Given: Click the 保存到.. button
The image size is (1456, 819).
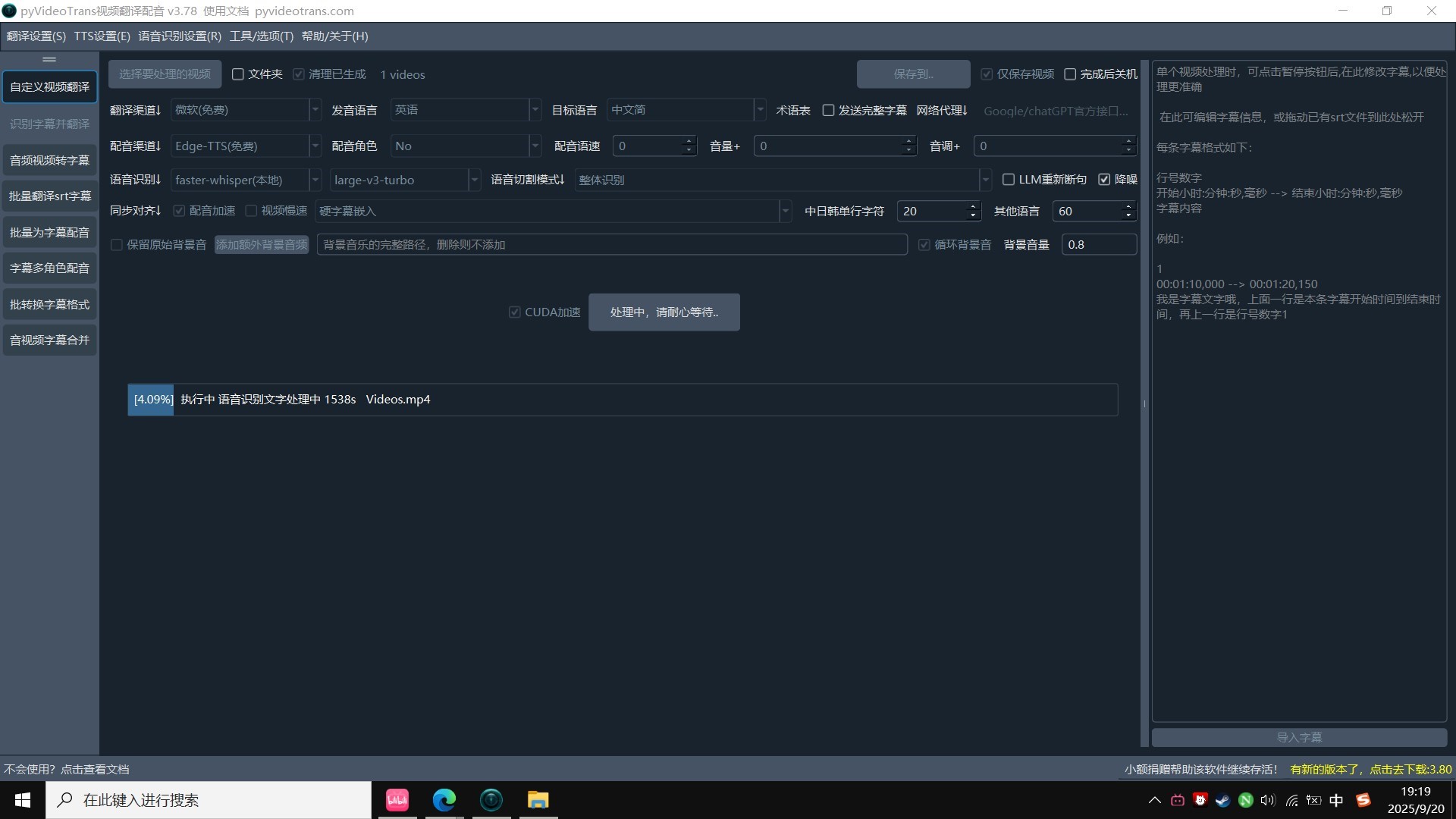Looking at the screenshot, I should click(913, 74).
